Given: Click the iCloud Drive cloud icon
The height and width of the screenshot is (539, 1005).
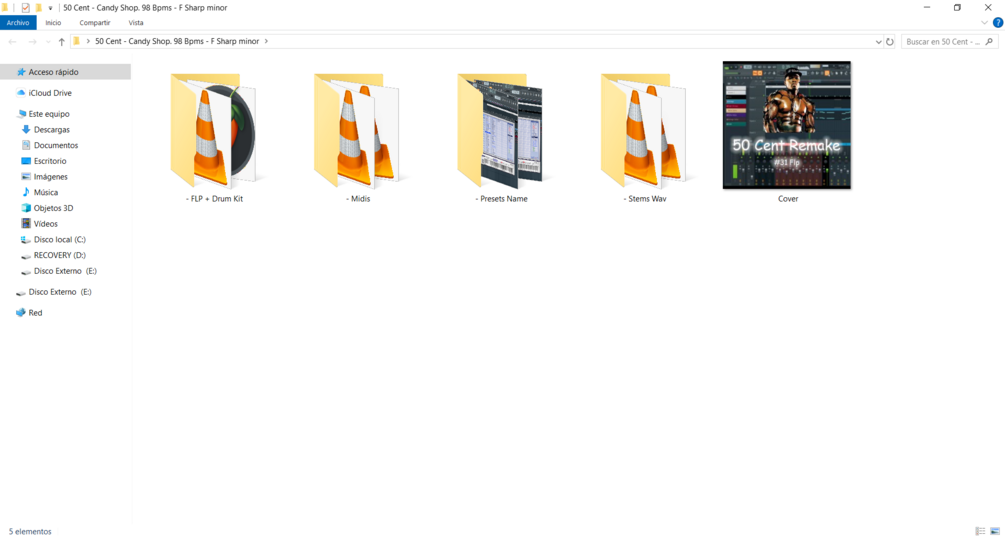Looking at the screenshot, I should (x=21, y=93).
